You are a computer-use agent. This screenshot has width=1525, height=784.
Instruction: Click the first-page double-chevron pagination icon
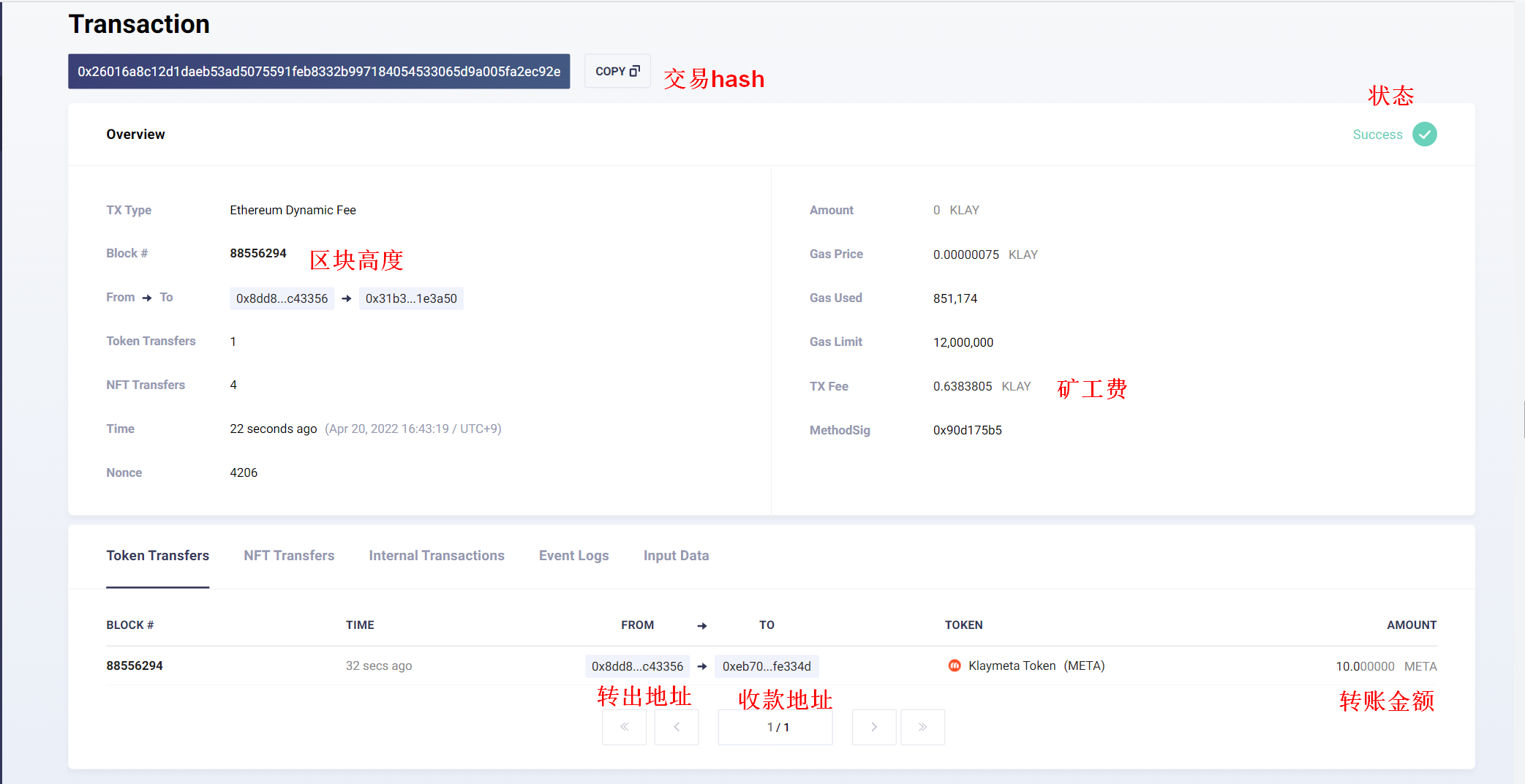[624, 727]
